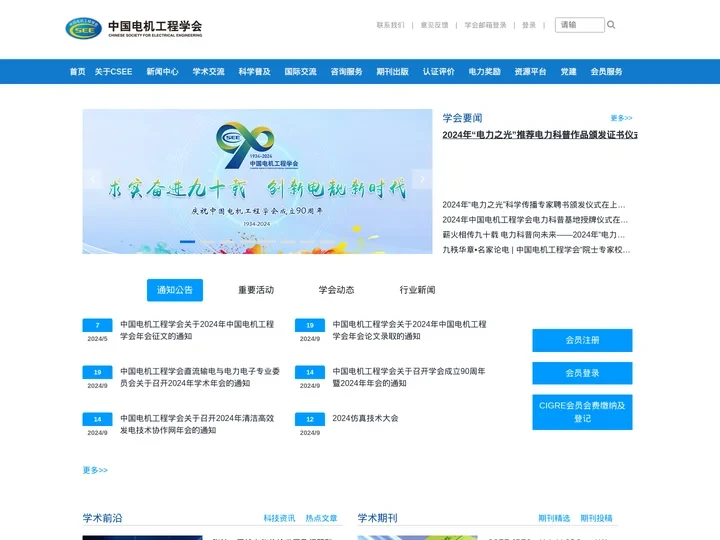Open the 热点文章 link under 学术前沿
This screenshot has height=540, width=720.
(321, 518)
